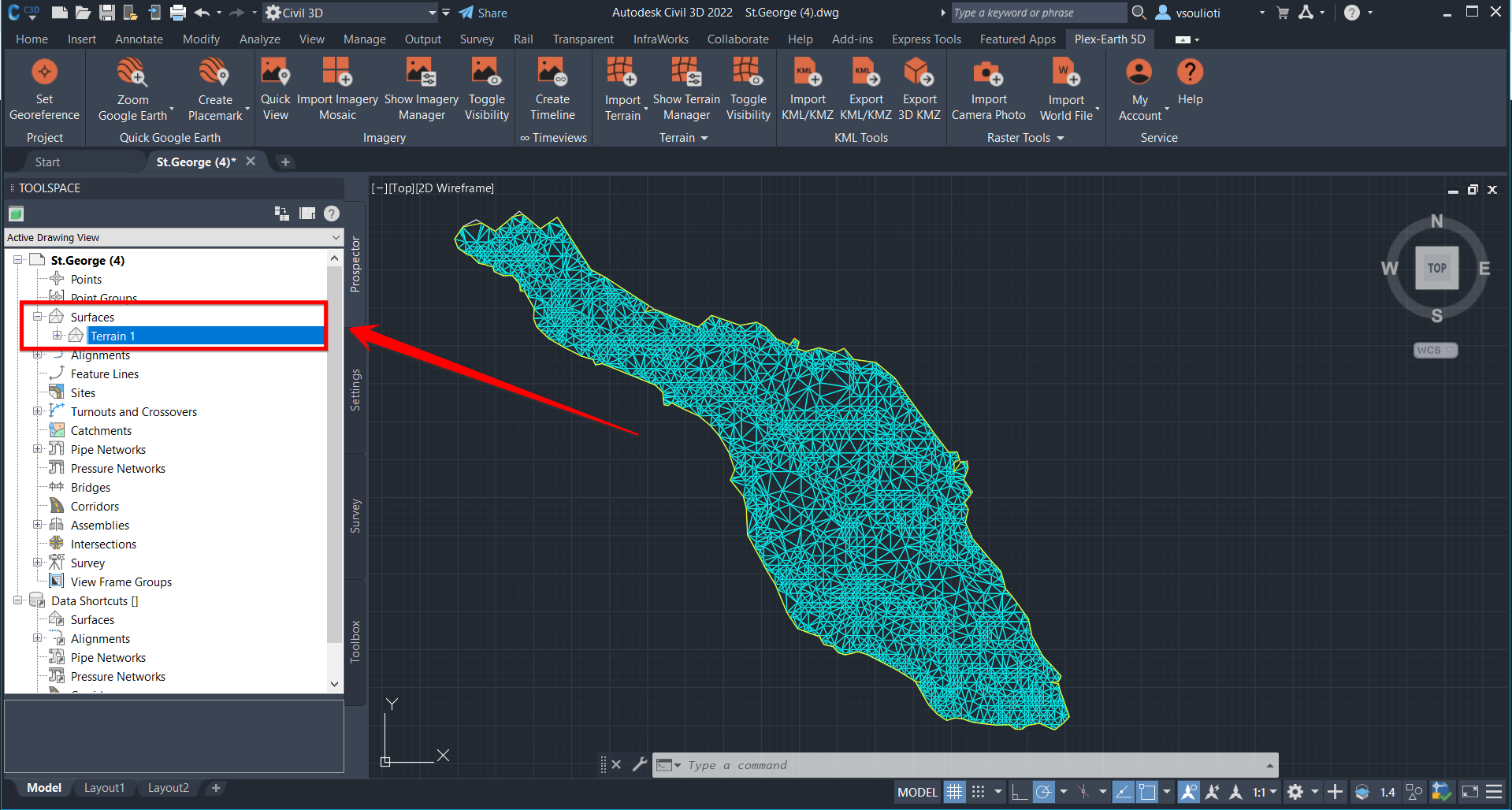This screenshot has height=810, width=1512.
Task: Switch to the Home ribbon tab
Action: click(32, 39)
